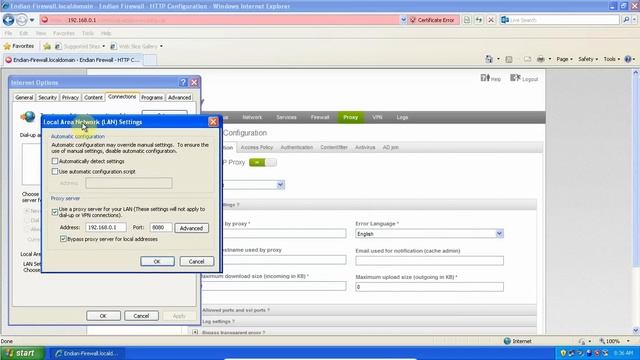The image size is (640, 360).
Task: Open the Favorites star button
Action: click(19, 46)
